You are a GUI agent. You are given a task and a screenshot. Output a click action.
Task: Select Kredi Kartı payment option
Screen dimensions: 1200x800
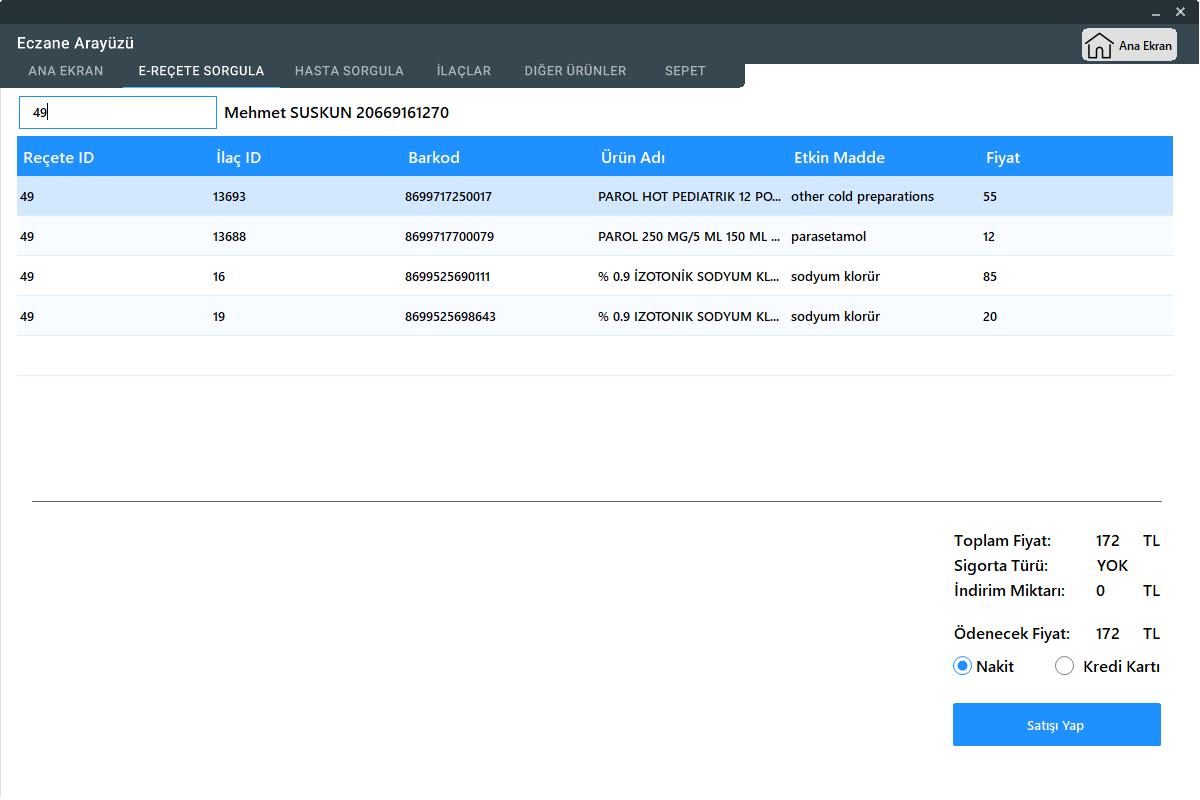(x=1065, y=667)
